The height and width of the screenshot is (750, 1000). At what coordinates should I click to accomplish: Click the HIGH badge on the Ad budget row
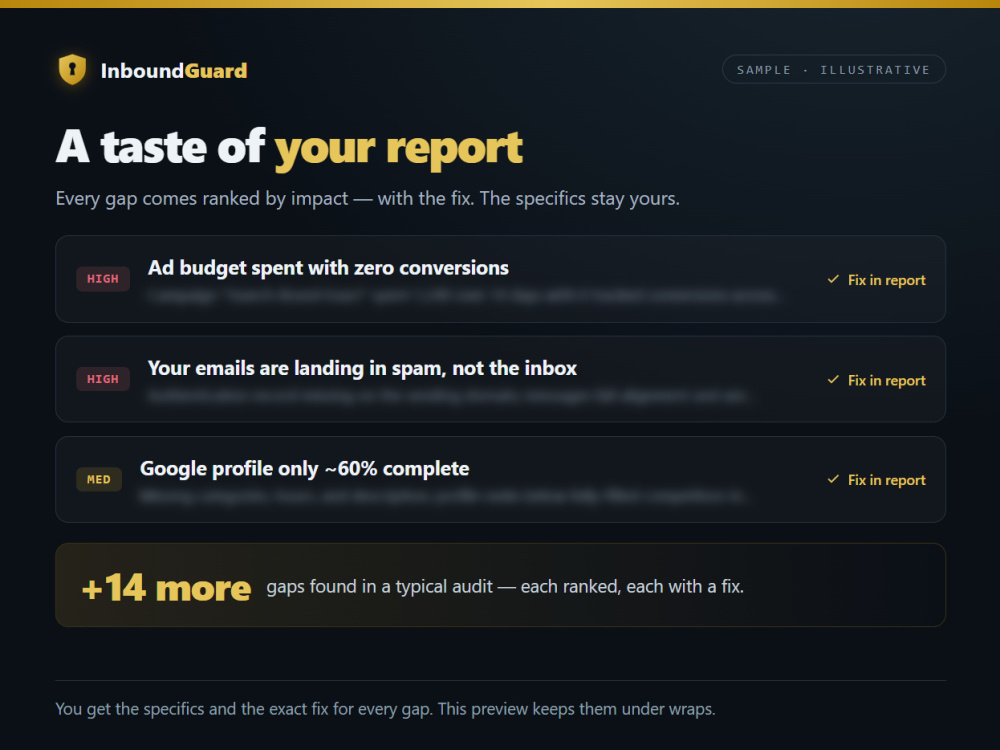[103, 279]
